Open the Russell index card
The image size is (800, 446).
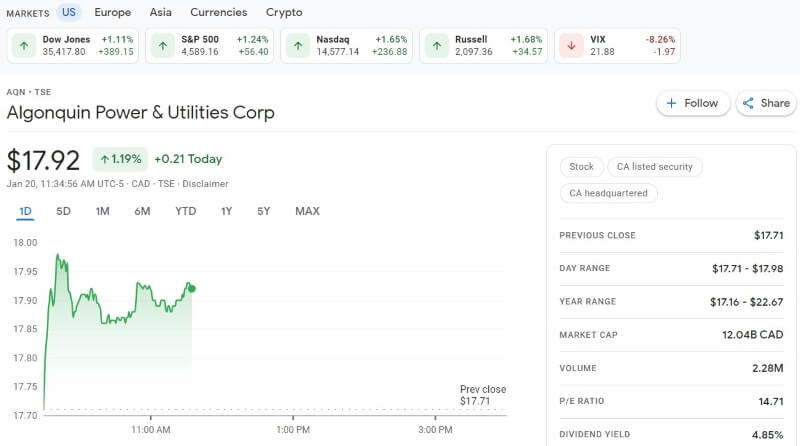click(484, 46)
